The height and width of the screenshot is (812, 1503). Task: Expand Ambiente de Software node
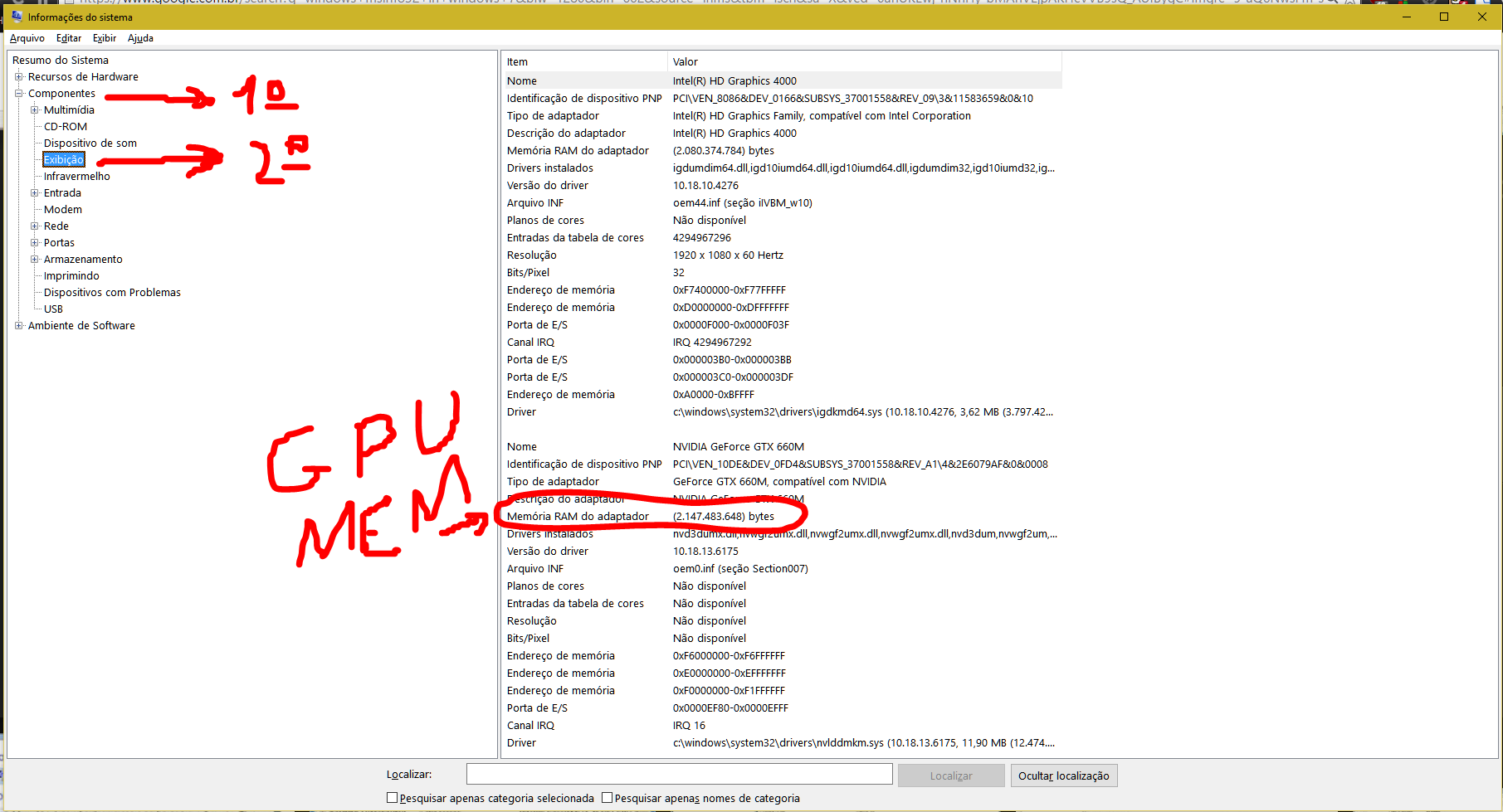19,326
